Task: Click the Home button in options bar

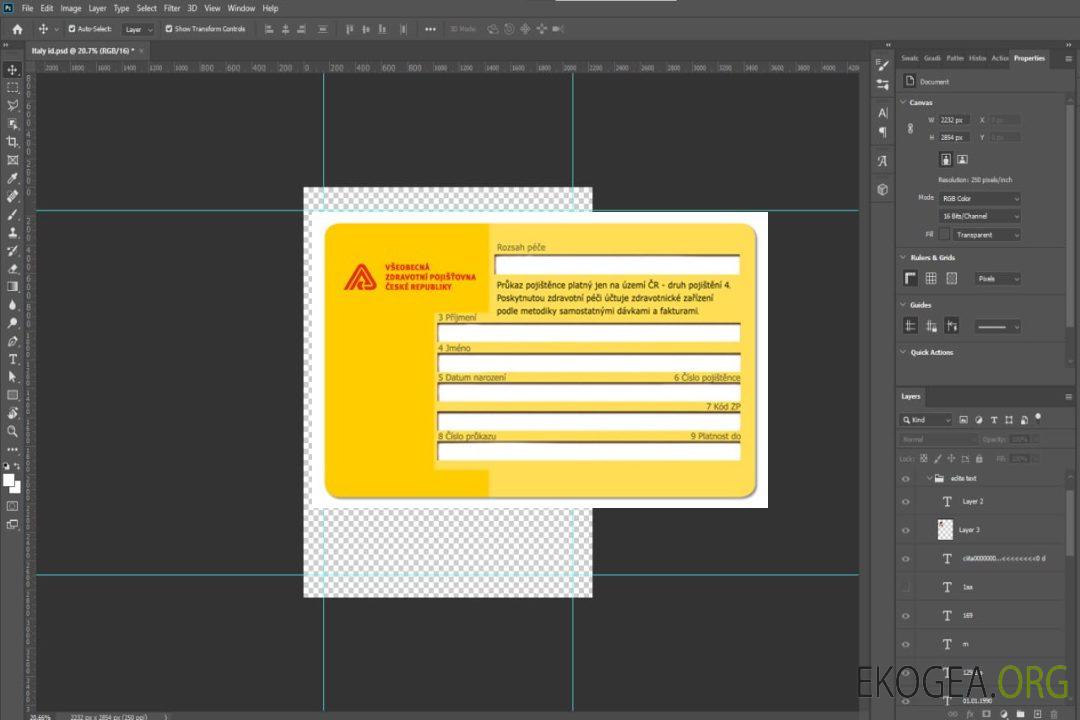Action: pyautogui.click(x=17, y=29)
